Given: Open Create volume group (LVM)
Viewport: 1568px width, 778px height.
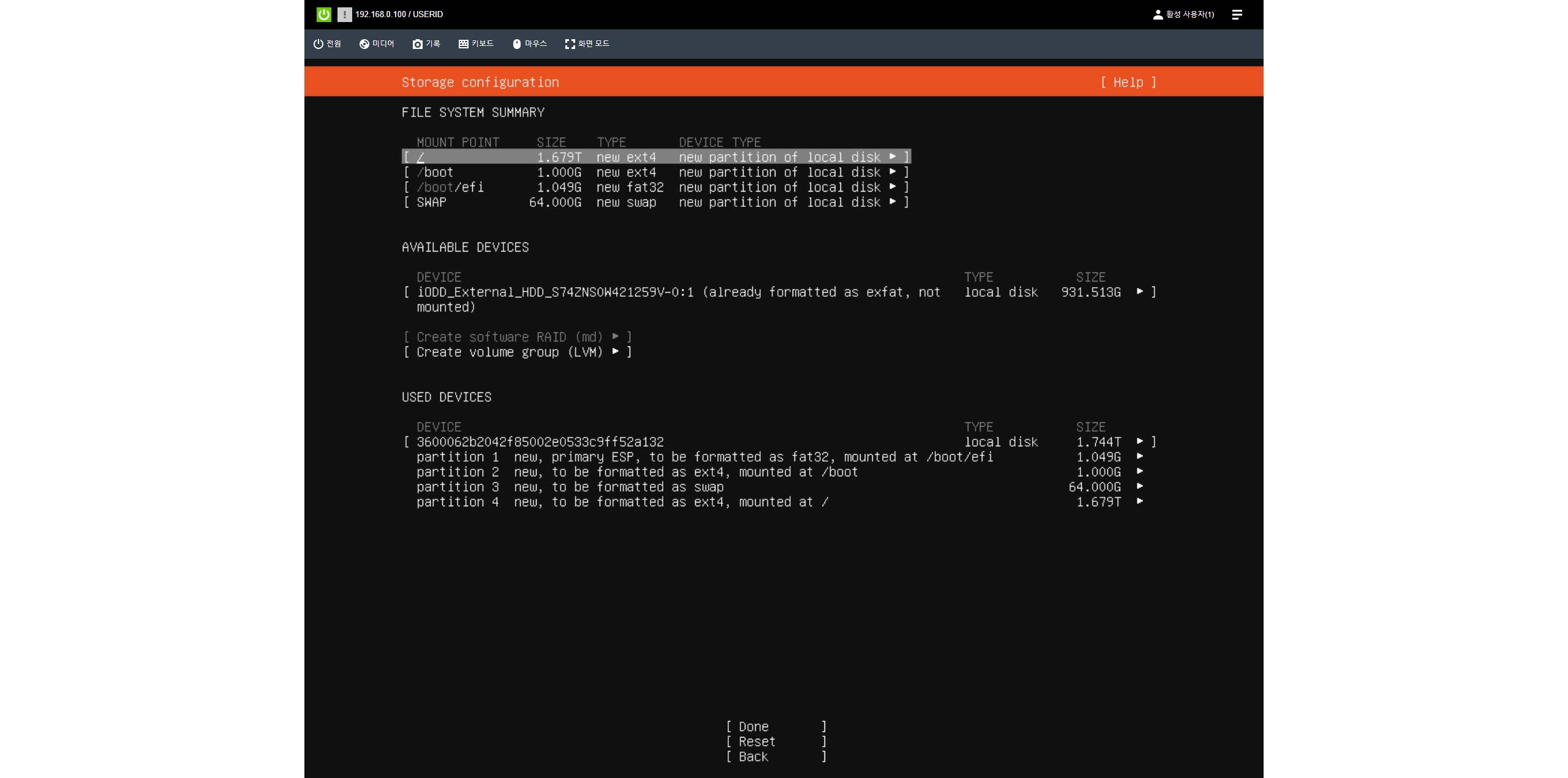Looking at the screenshot, I should pyautogui.click(x=518, y=352).
